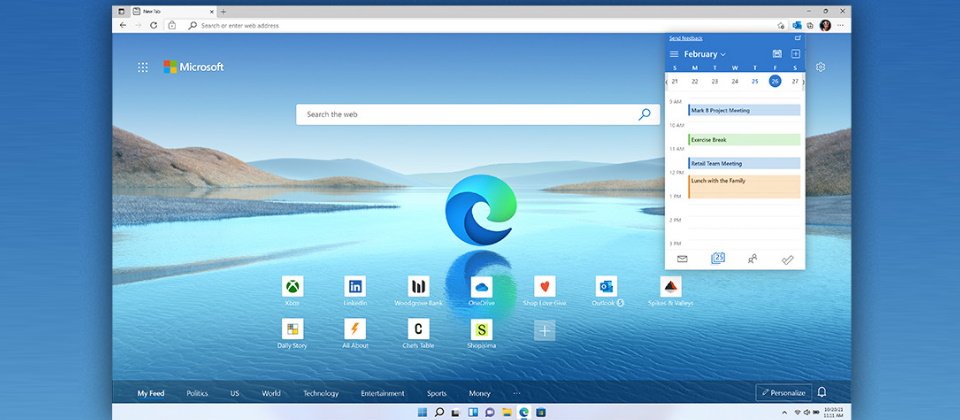Go back with the back arrow

(122, 26)
